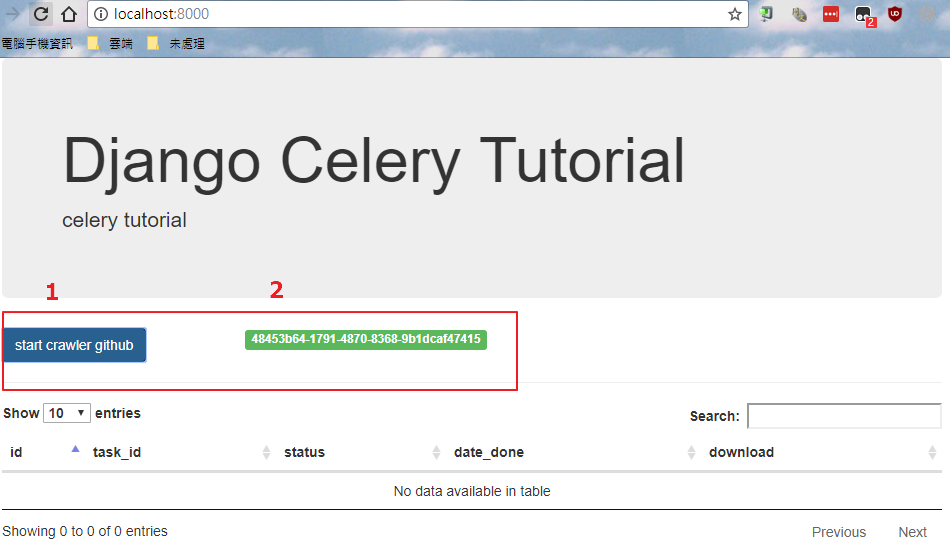This screenshot has width=950, height=559.
Task: Open the extension with the badge count 2
Action: (x=864, y=15)
